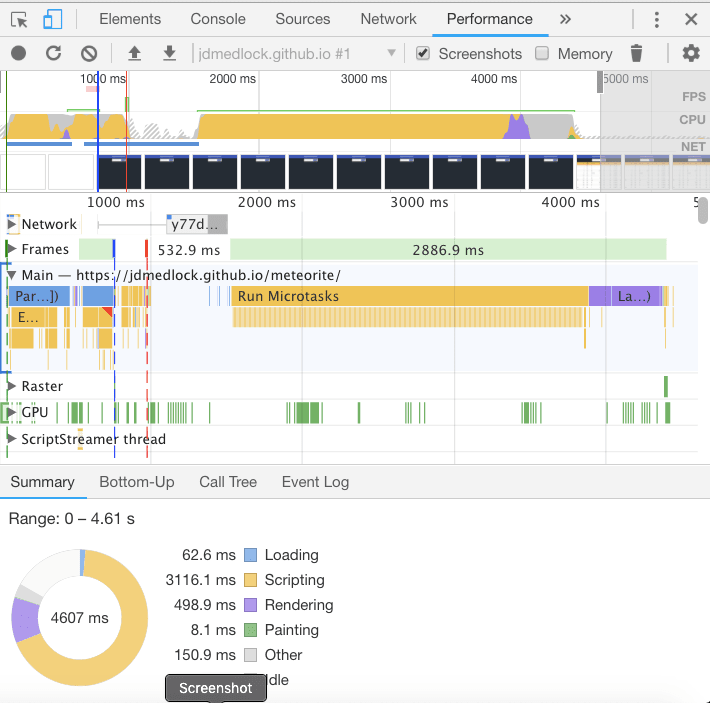Select the Par...]) parse event bar
This screenshot has width=710, height=703.
click(39, 296)
